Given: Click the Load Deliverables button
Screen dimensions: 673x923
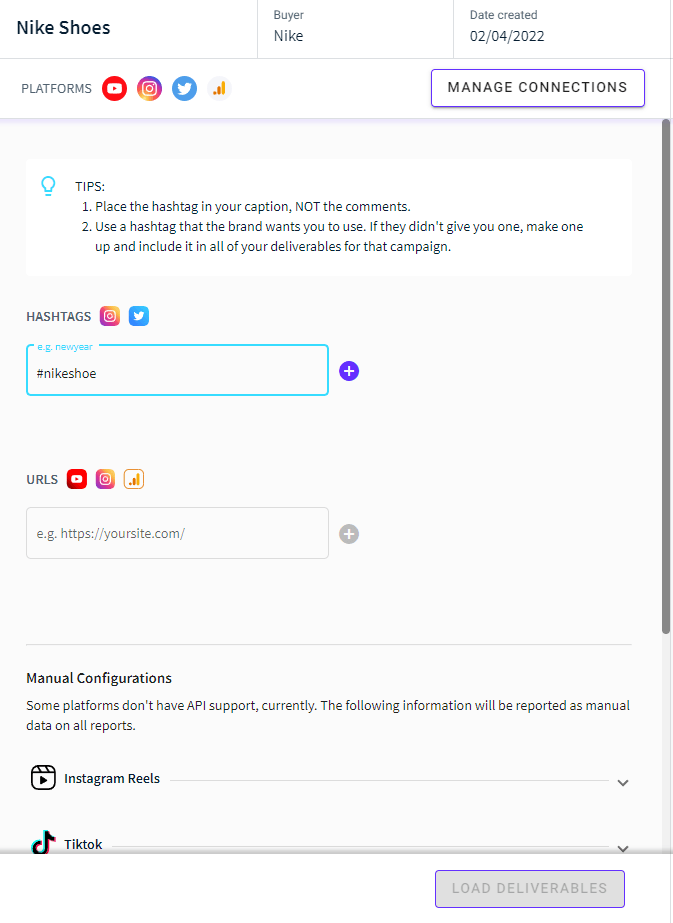Looking at the screenshot, I should [530, 888].
